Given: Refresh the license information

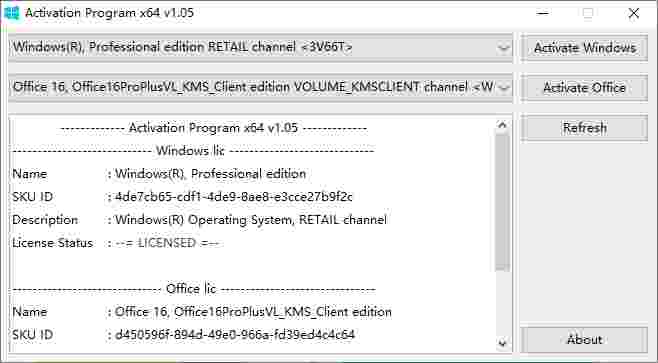Looking at the screenshot, I should (x=584, y=128).
